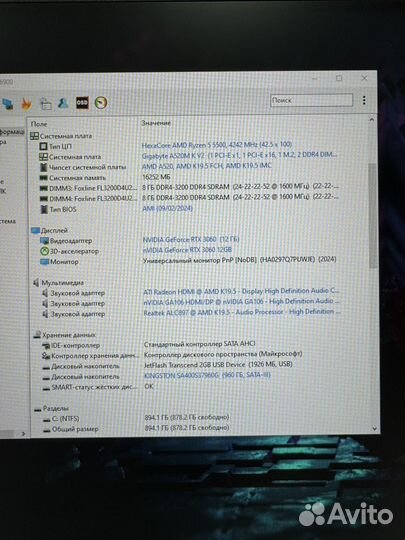Click the blue person toolbar icon

[x=63, y=103]
